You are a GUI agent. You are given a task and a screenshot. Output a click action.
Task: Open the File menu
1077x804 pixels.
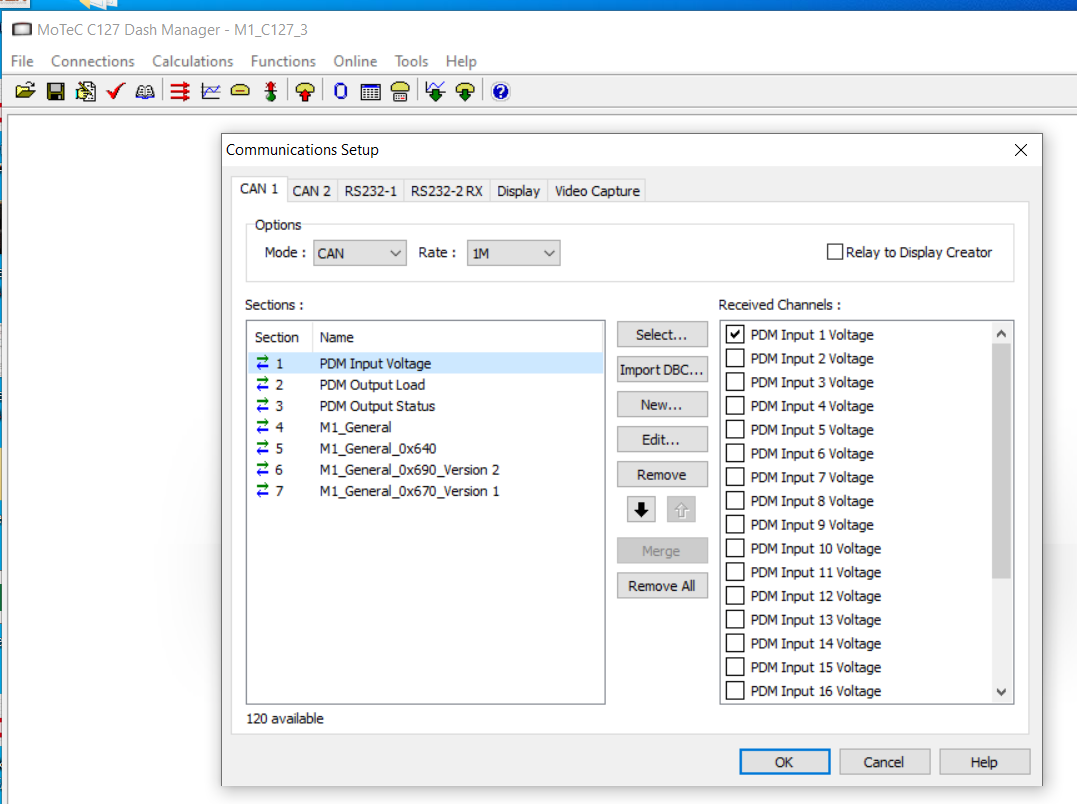[22, 61]
